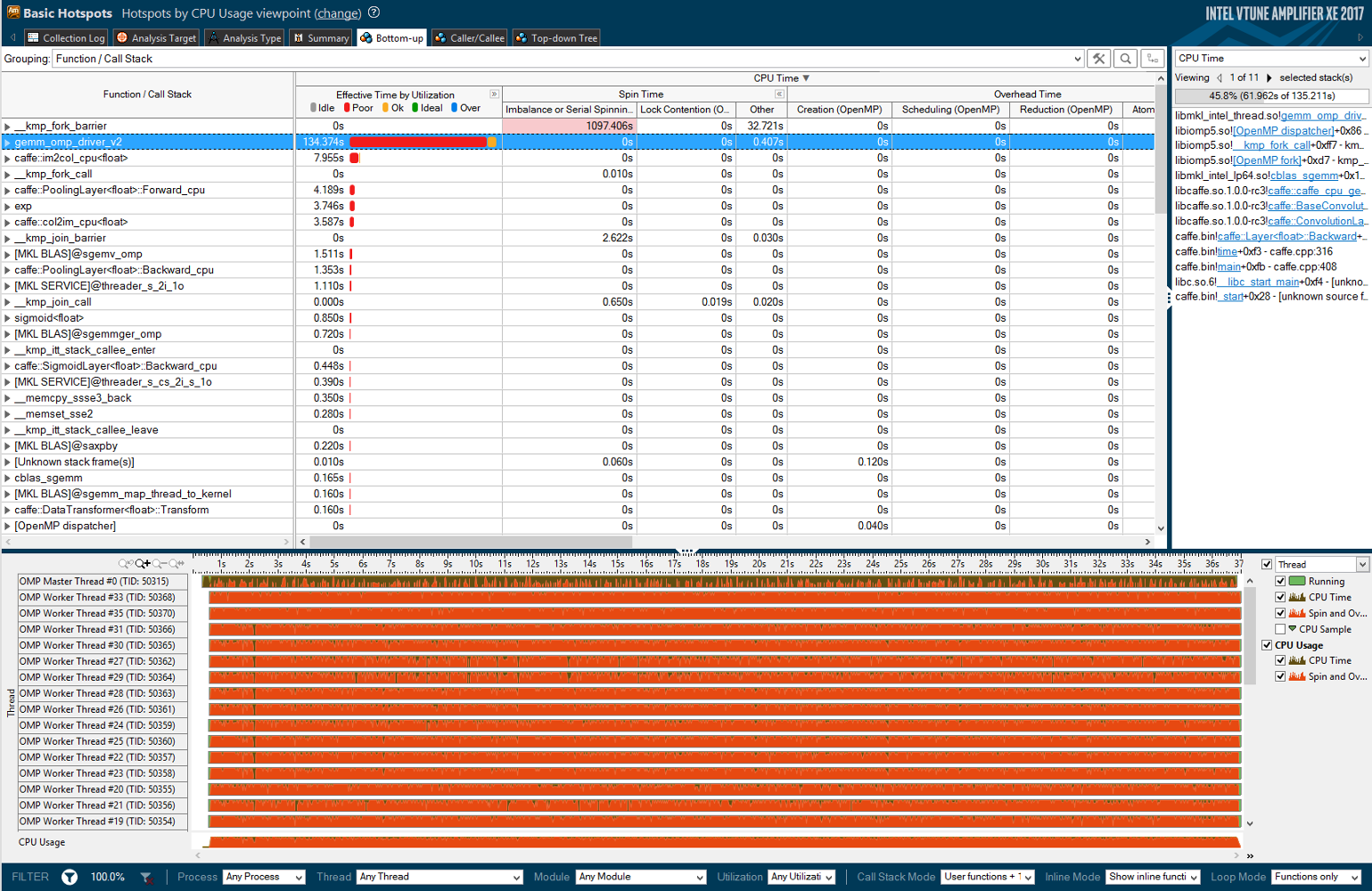1372x891 pixels.
Task: Open the Call Stack Mode dropdown
Action: (988, 877)
